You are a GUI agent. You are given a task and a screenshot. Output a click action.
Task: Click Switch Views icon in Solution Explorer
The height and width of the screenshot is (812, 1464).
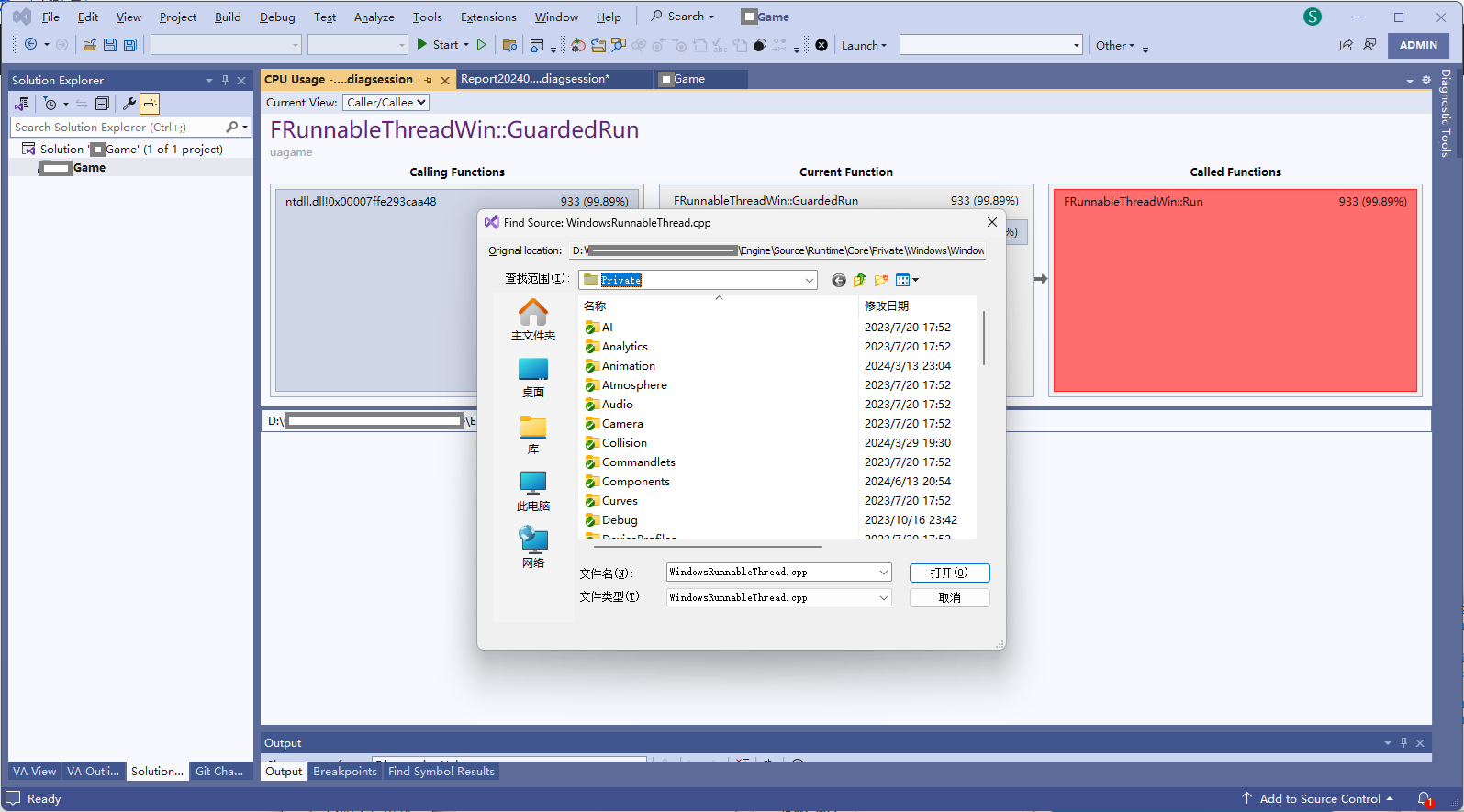[x=21, y=104]
